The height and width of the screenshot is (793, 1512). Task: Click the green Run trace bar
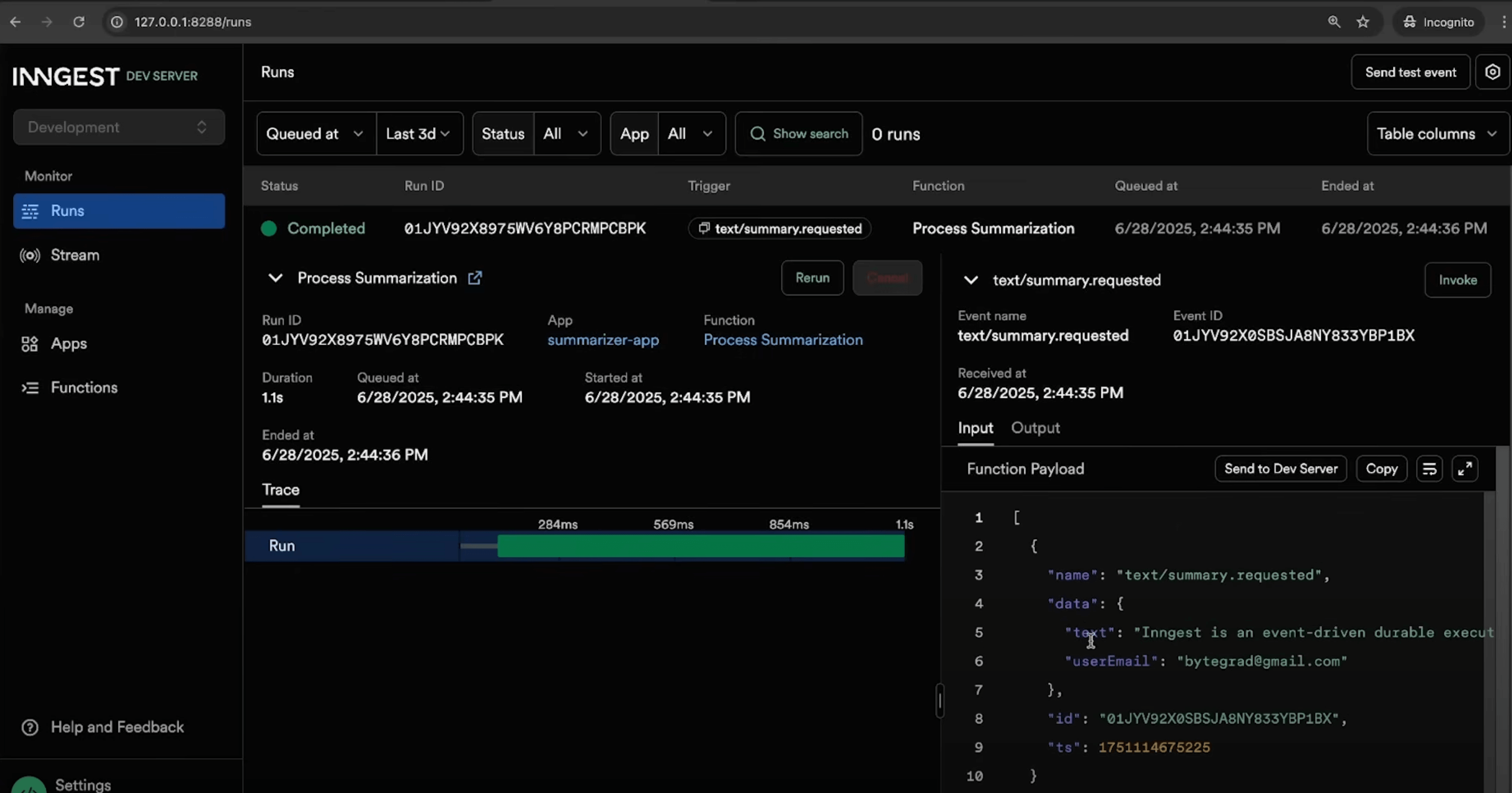click(x=700, y=546)
